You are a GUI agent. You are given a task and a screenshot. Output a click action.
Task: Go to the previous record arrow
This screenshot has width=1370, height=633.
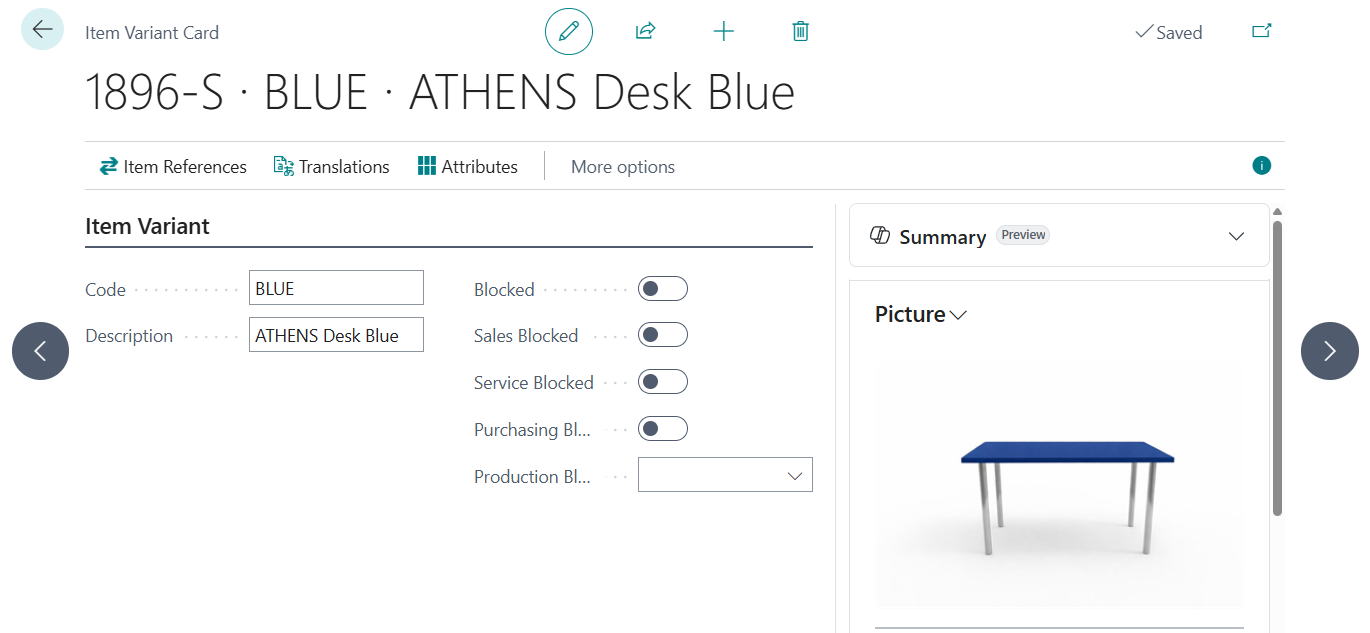[x=41, y=351]
